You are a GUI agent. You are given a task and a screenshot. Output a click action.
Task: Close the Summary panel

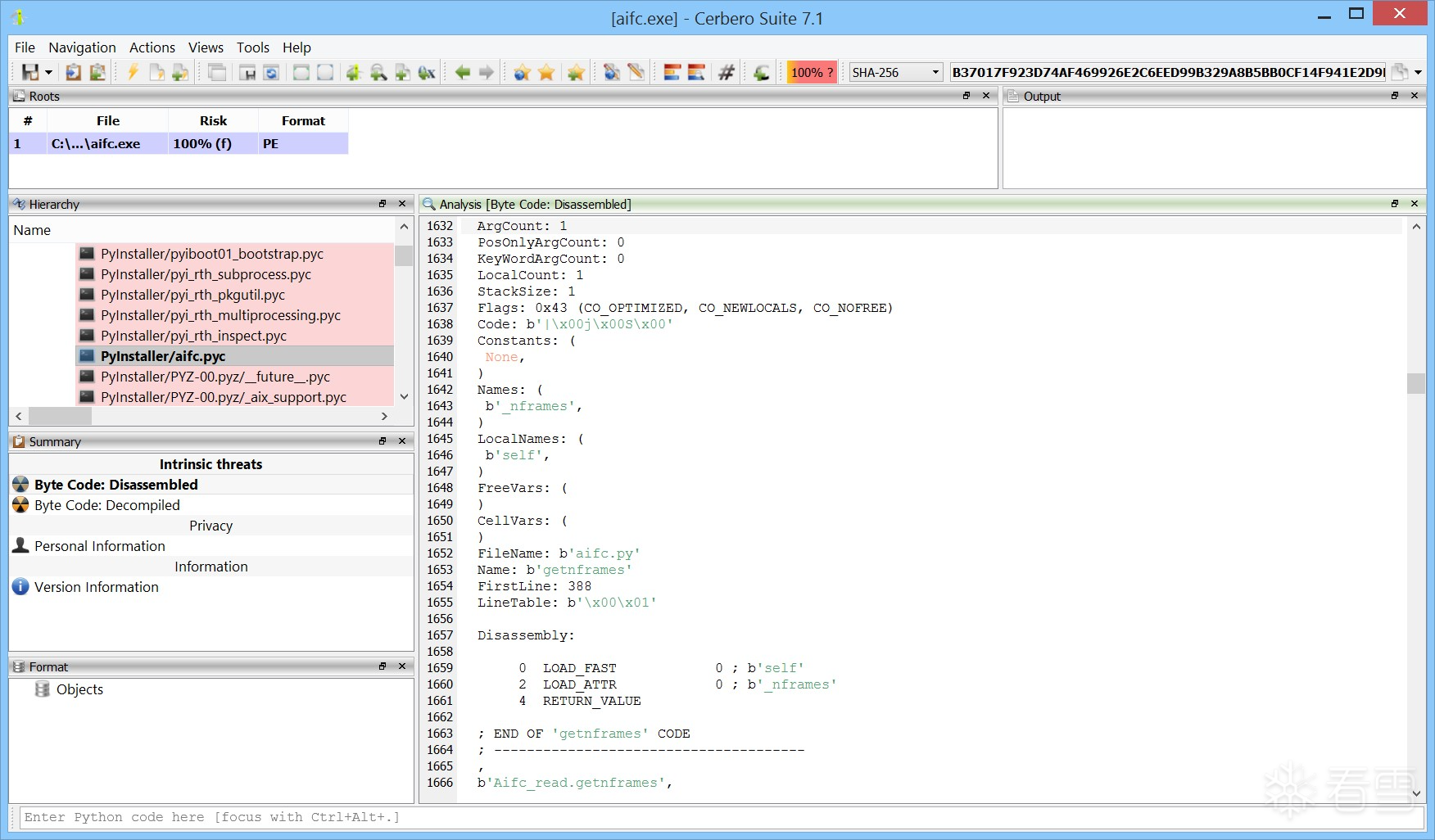click(402, 441)
